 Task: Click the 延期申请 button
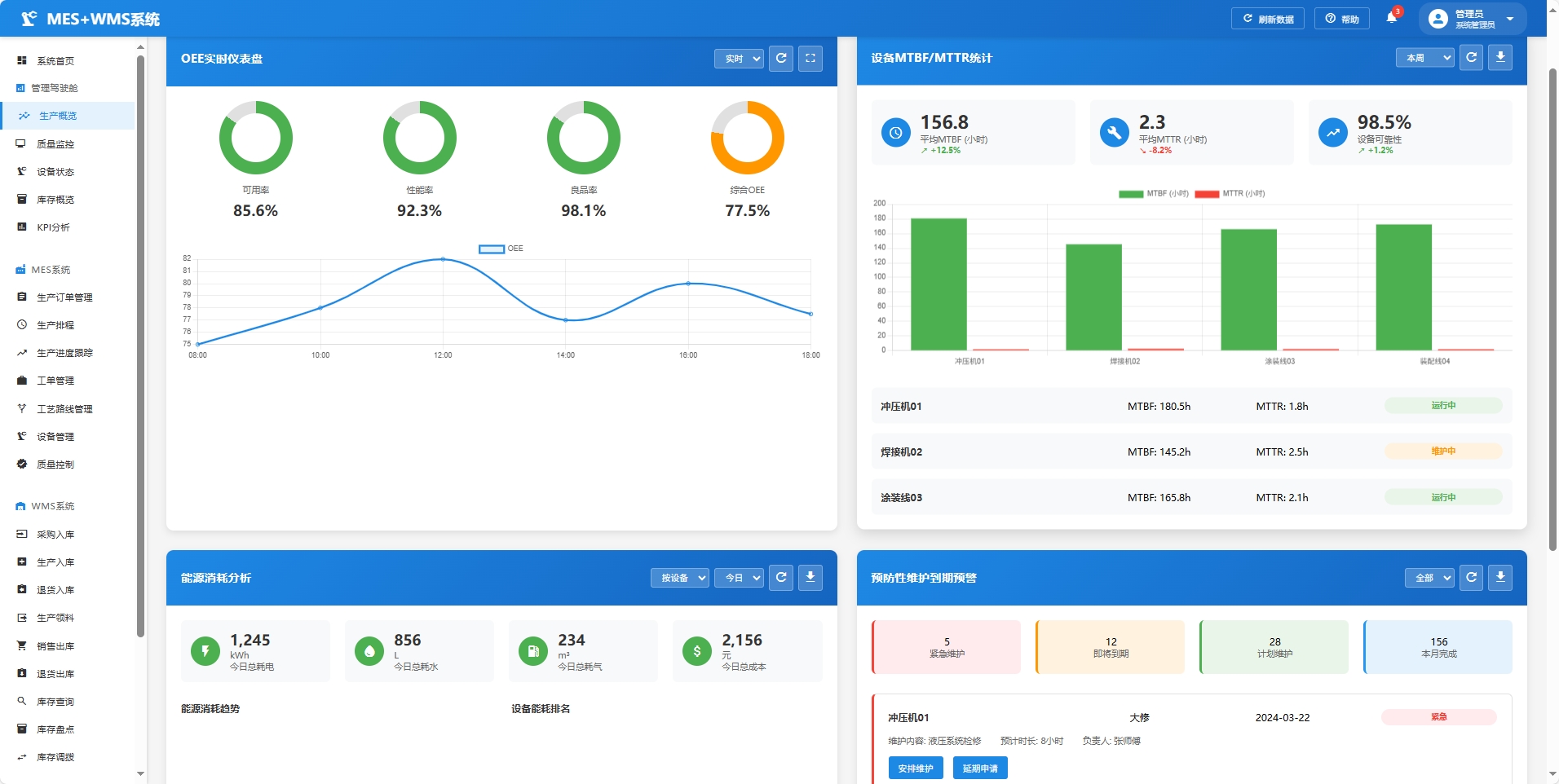point(980,768)
